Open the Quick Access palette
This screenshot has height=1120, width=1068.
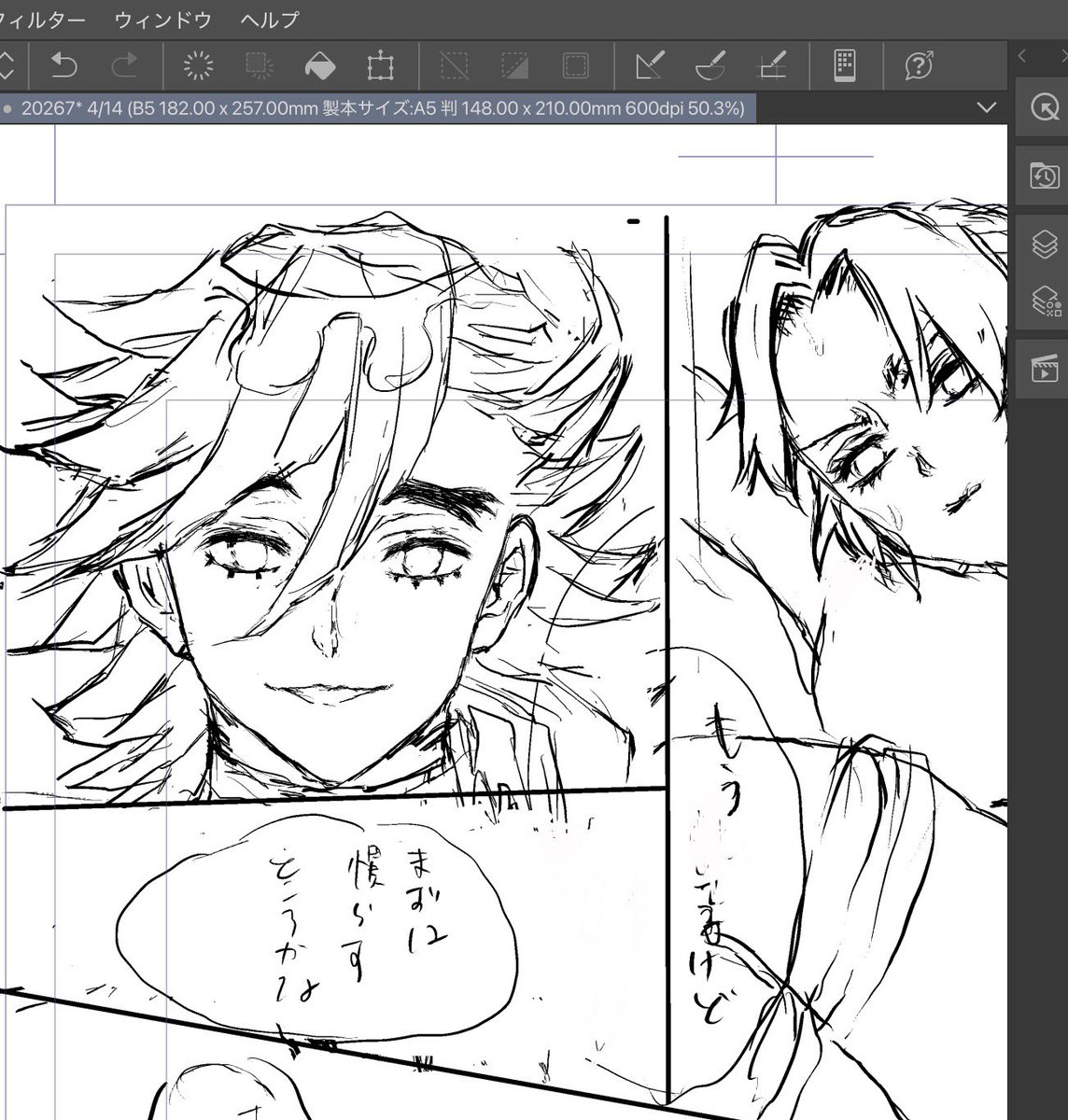1043,107
